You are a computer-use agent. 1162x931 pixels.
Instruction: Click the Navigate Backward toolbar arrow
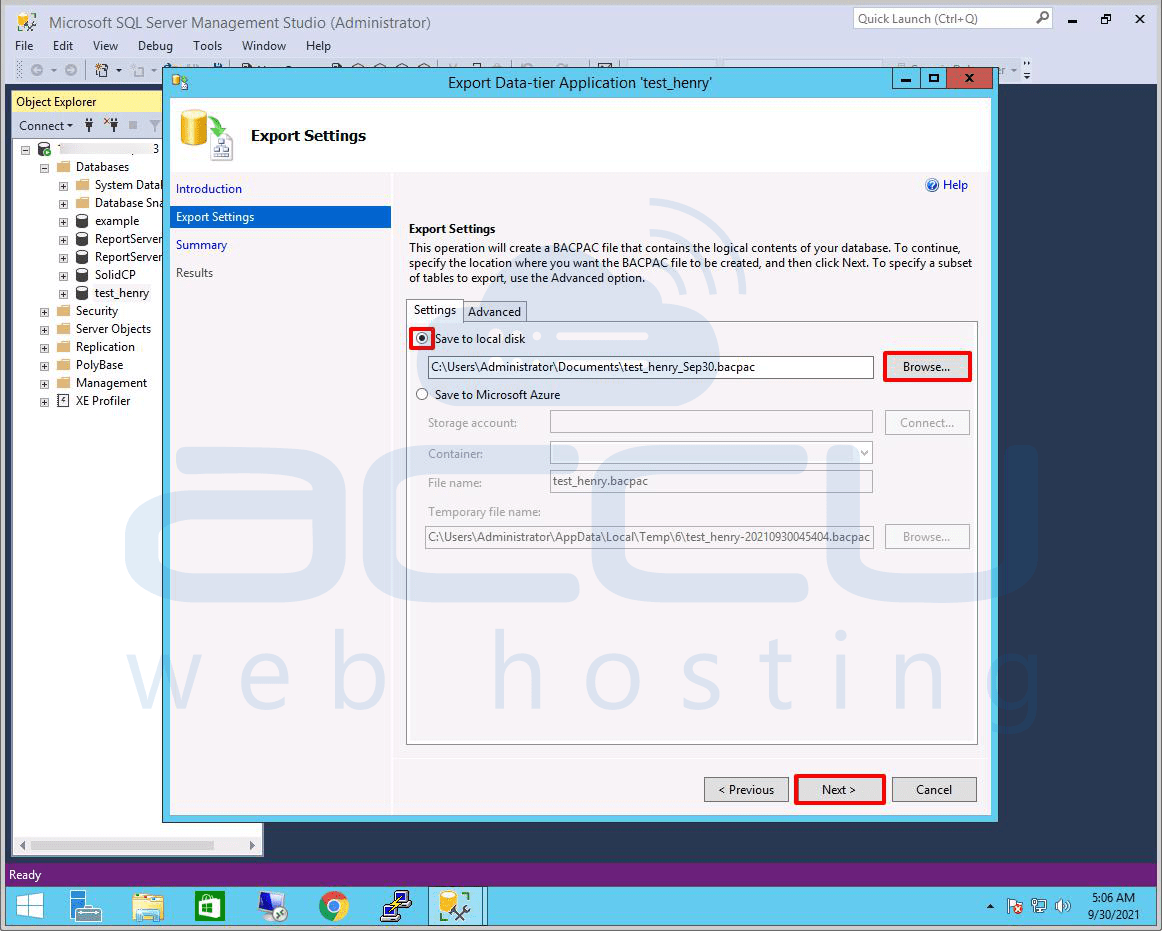36,70
